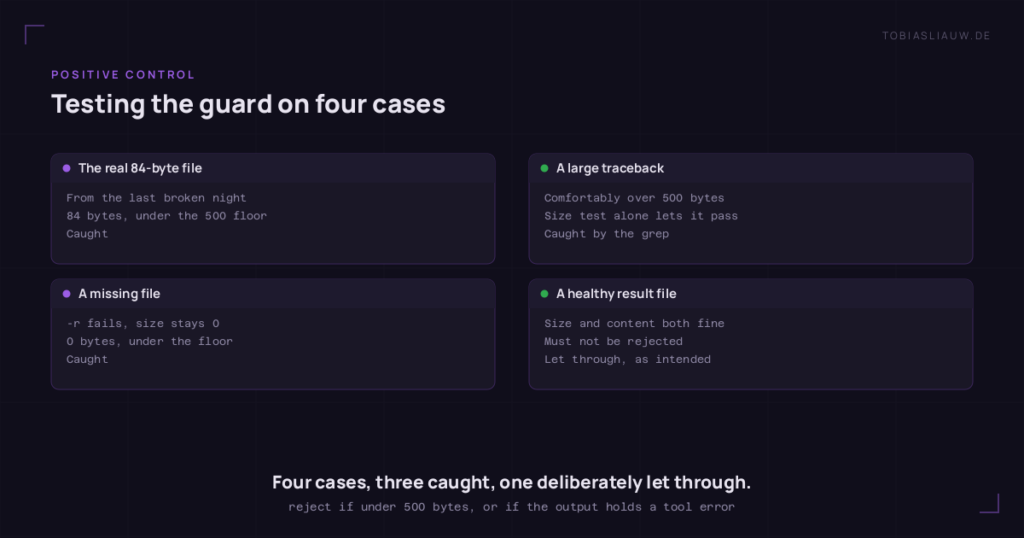Click the top-left corner bracket decoration
The width and height of the screenshot is (1024, 538).
tap(34, 34)
